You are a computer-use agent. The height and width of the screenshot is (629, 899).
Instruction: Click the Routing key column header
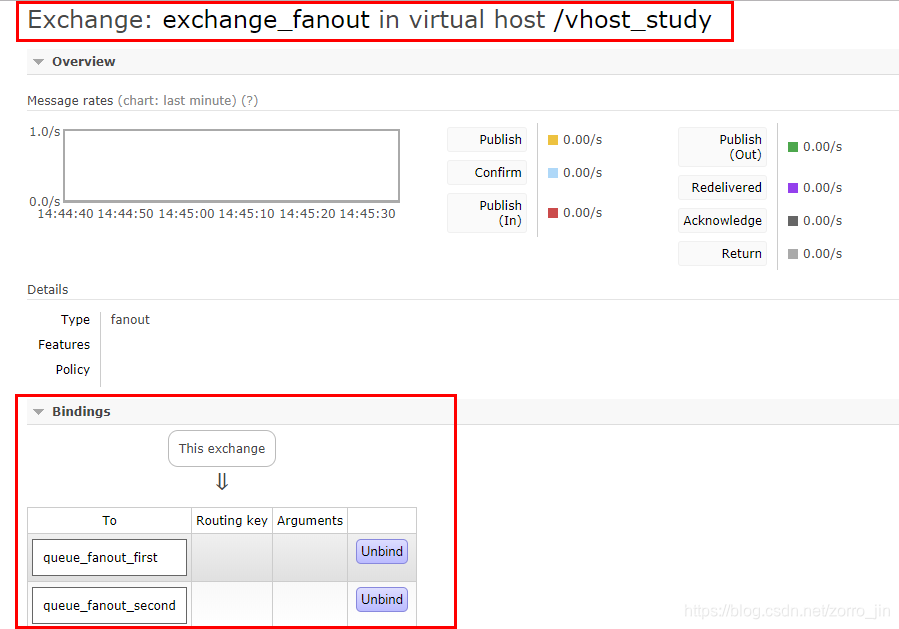point(232,521)
